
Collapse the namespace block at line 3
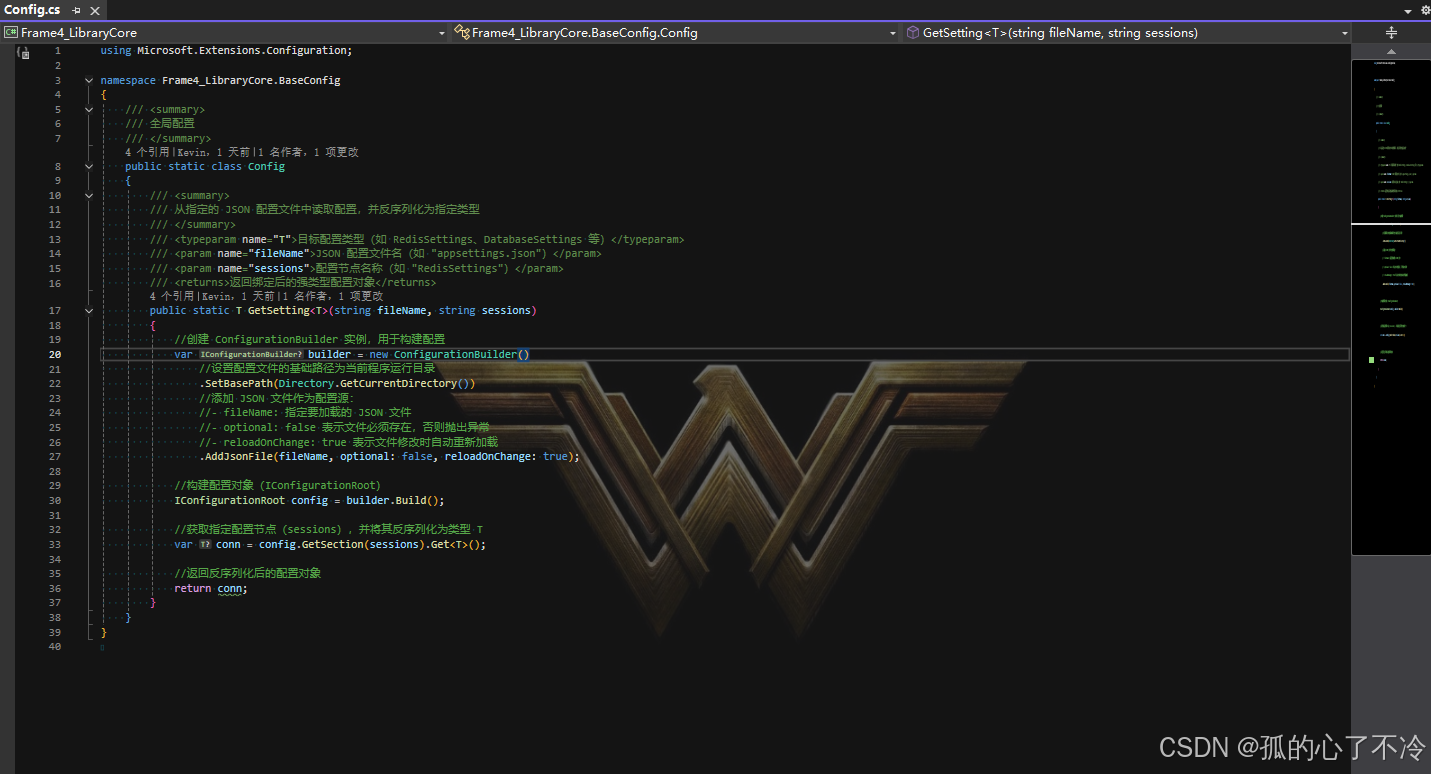(88, 80)
